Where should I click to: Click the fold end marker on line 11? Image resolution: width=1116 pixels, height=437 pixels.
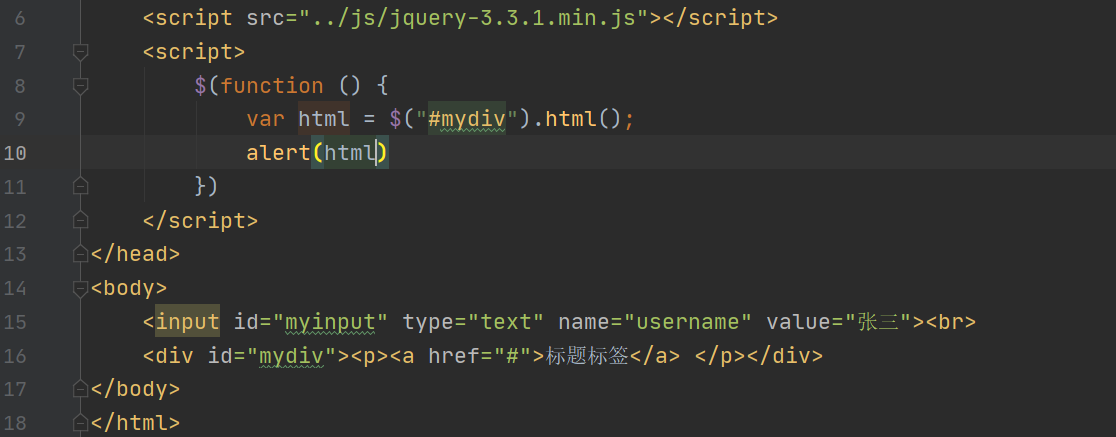(80, 186)
